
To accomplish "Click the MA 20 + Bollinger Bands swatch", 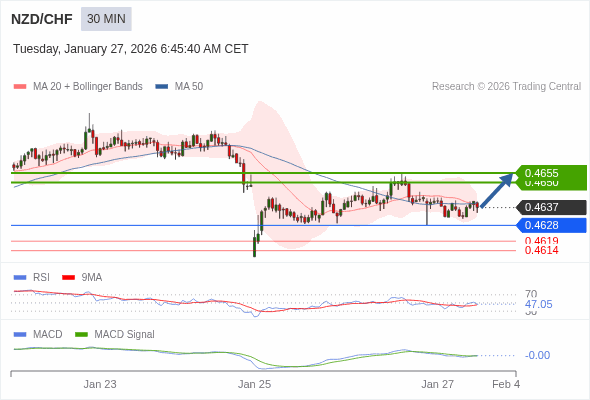I will [x=20, y=87].
